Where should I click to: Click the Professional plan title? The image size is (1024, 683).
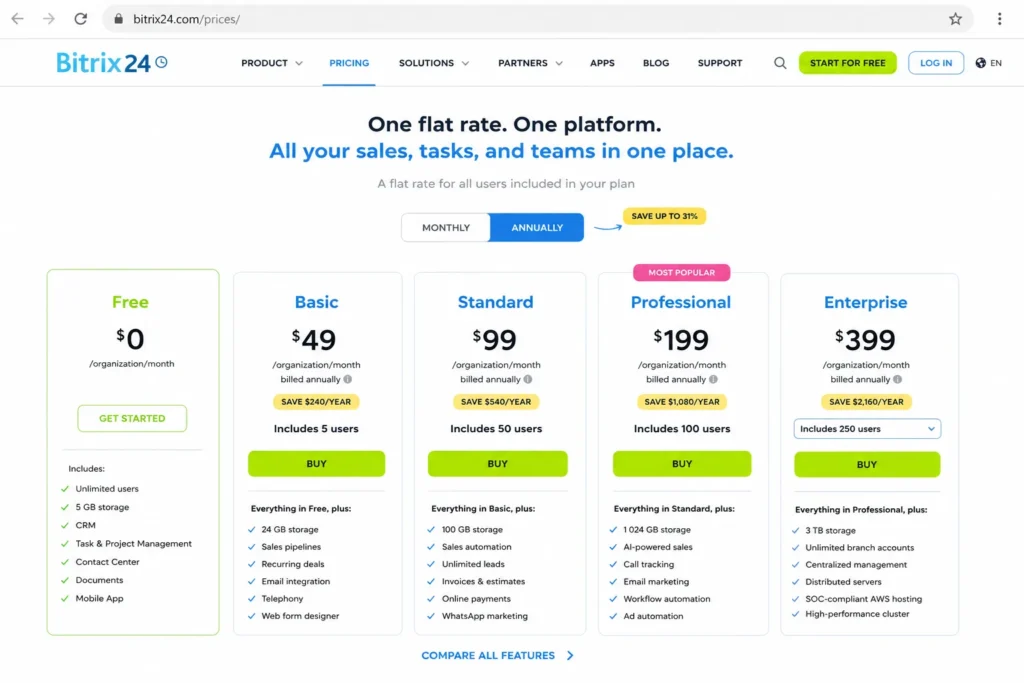pyautogui.click(x=680, y=302)
